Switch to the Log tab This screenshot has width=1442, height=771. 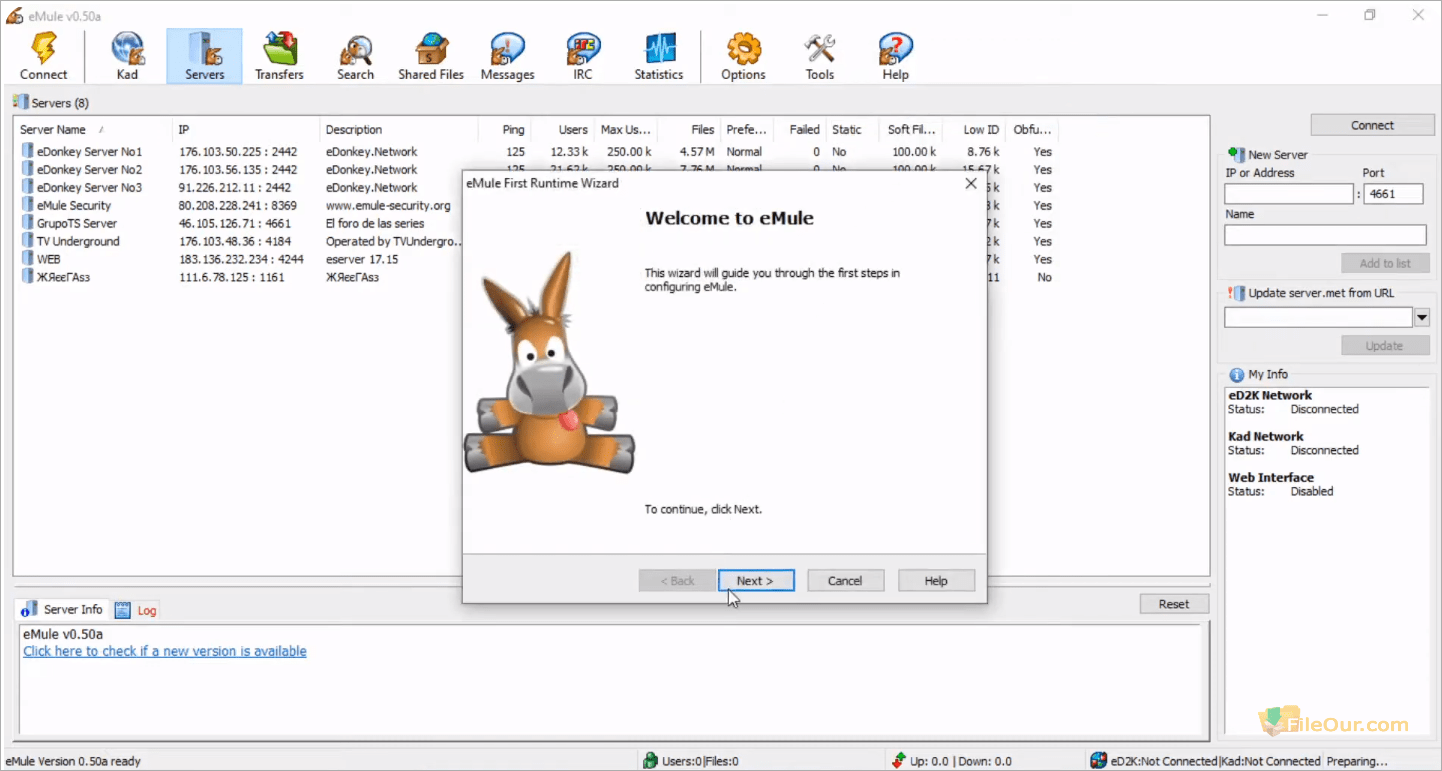137,610
